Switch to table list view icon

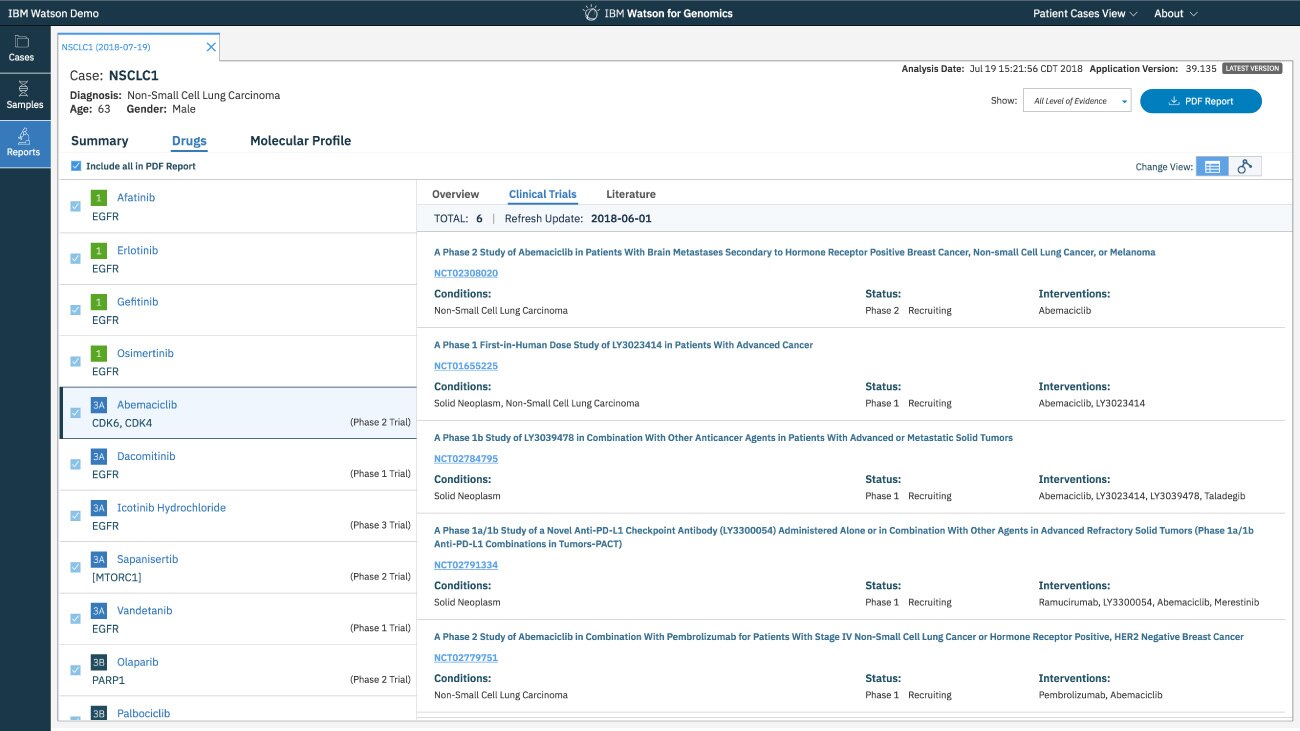(1212, 167)
